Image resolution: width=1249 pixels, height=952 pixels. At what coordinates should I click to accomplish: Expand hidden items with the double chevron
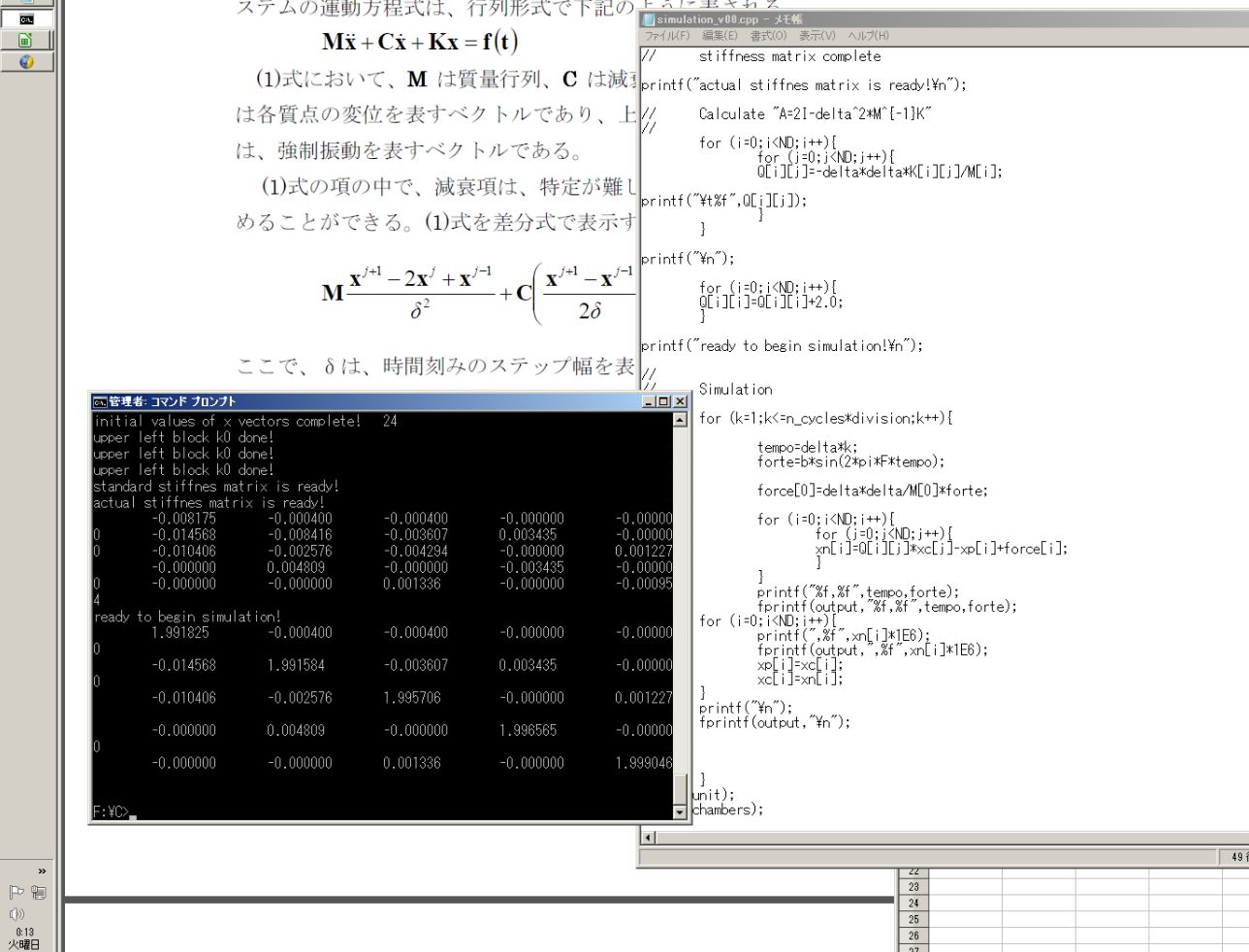tap(42, 871)
